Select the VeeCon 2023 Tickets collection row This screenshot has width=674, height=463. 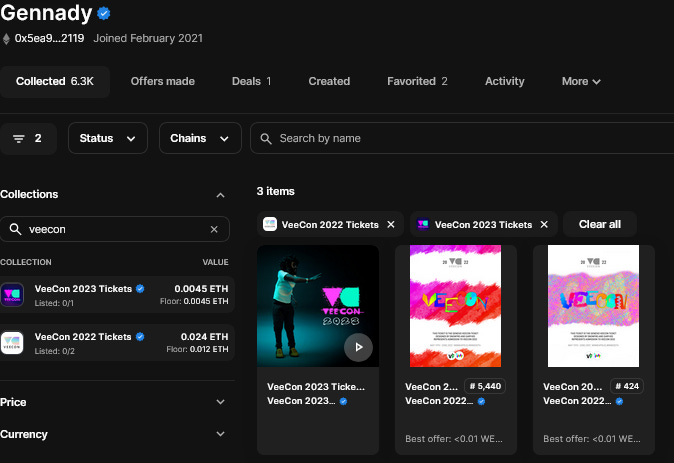click(x=117, y=294)
